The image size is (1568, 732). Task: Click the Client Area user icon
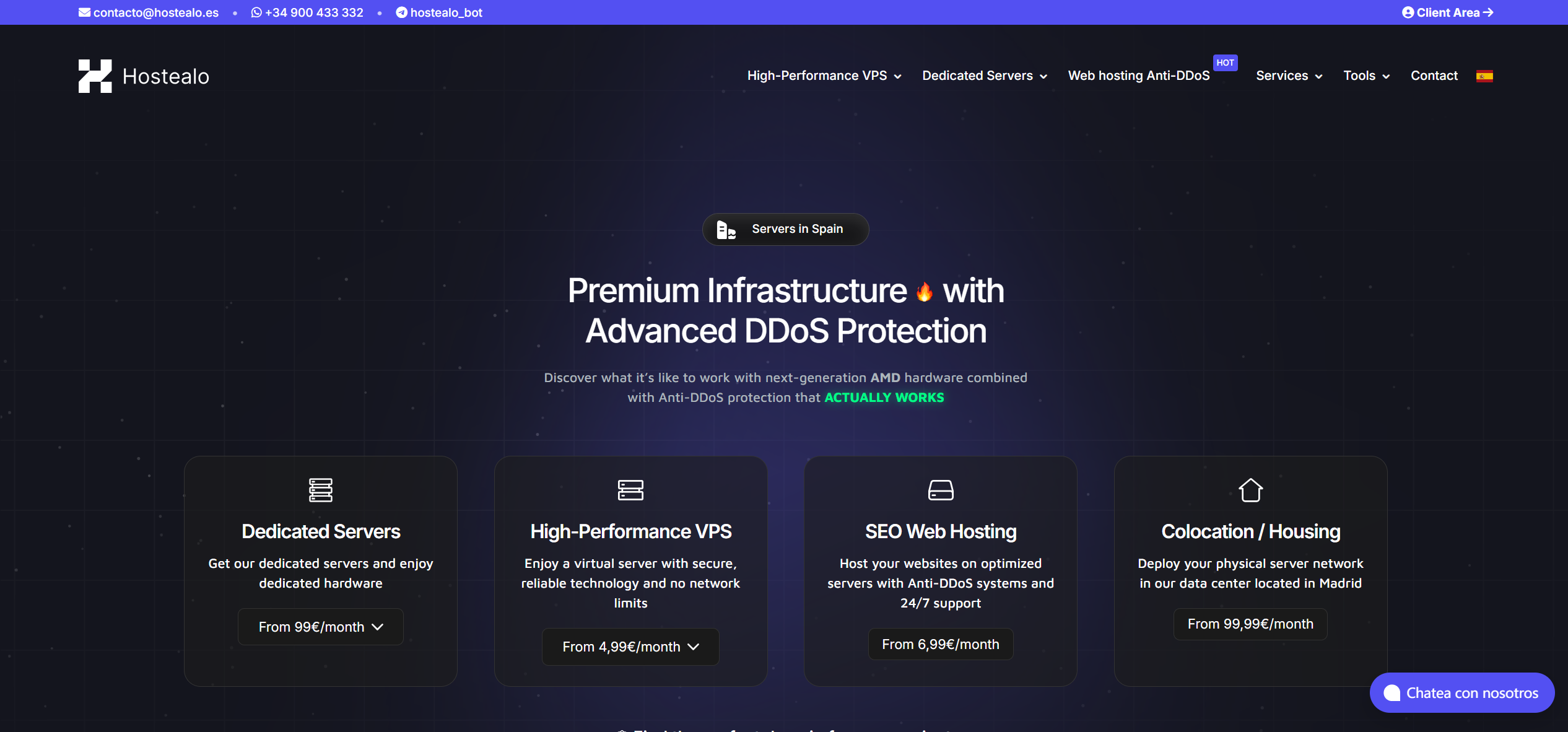tap(1408, 12)
